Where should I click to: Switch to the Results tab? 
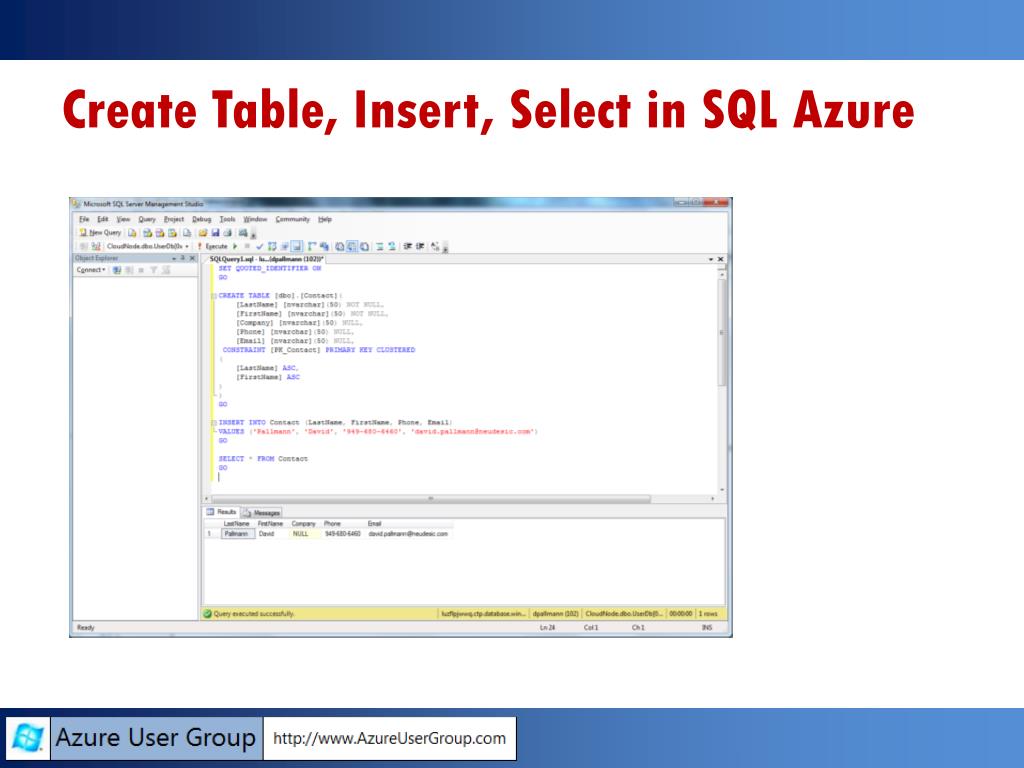point(222,512)
